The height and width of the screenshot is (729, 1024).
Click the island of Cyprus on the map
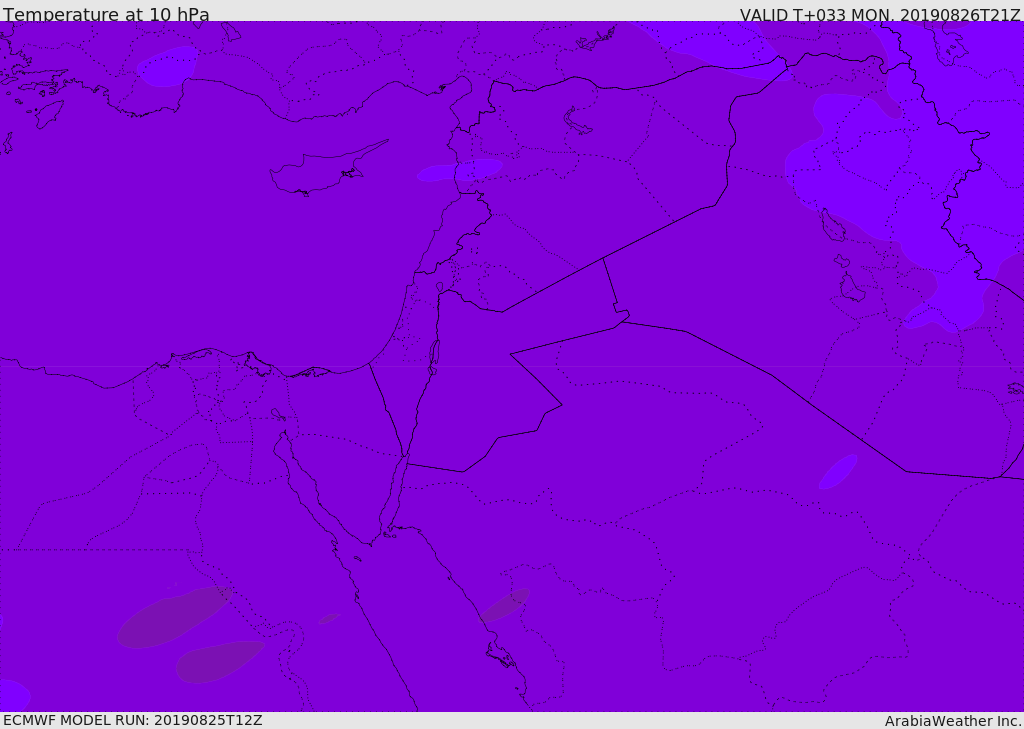[x=327, y=169]
